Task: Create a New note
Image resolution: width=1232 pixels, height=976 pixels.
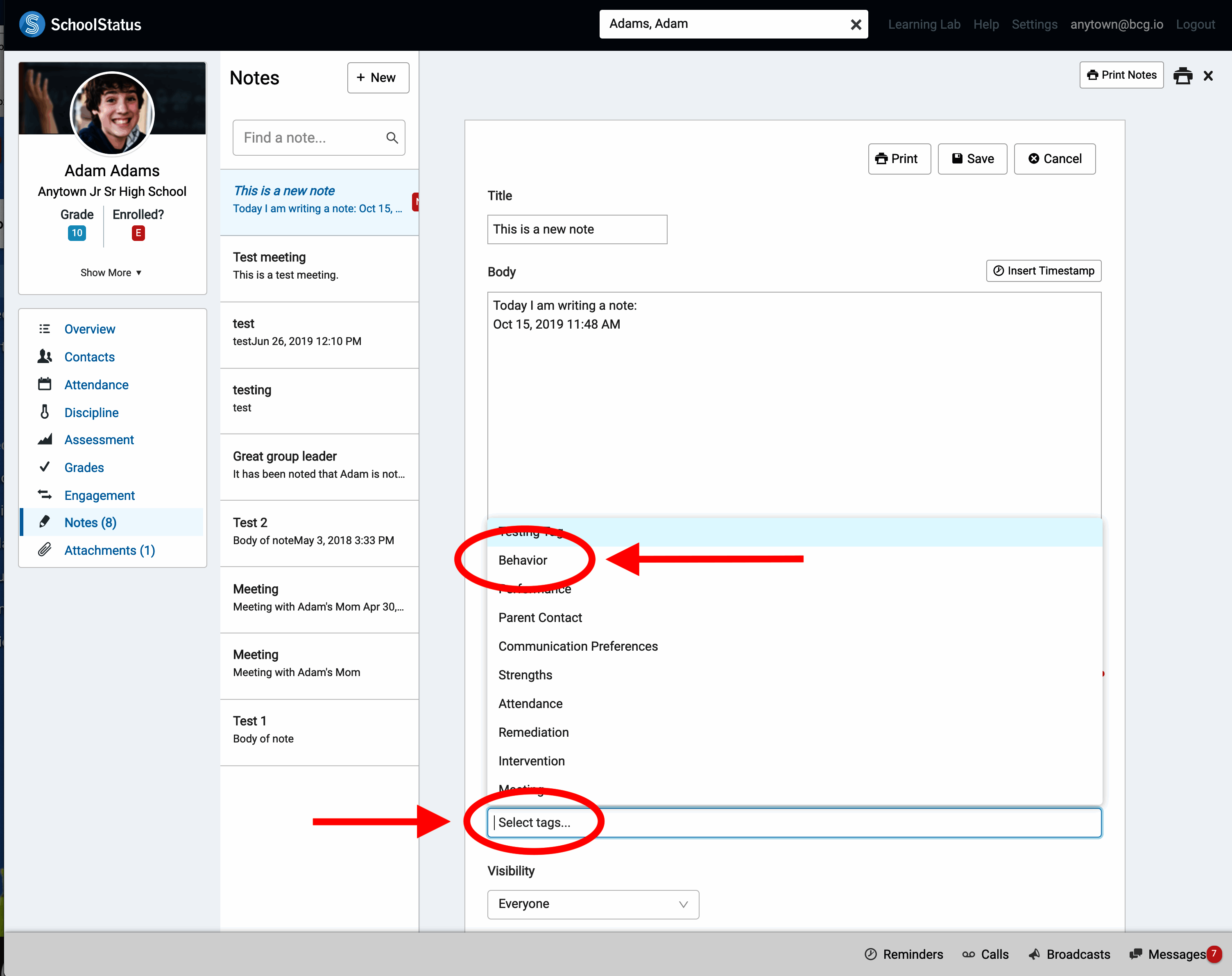Action: [x=378, y=78]
